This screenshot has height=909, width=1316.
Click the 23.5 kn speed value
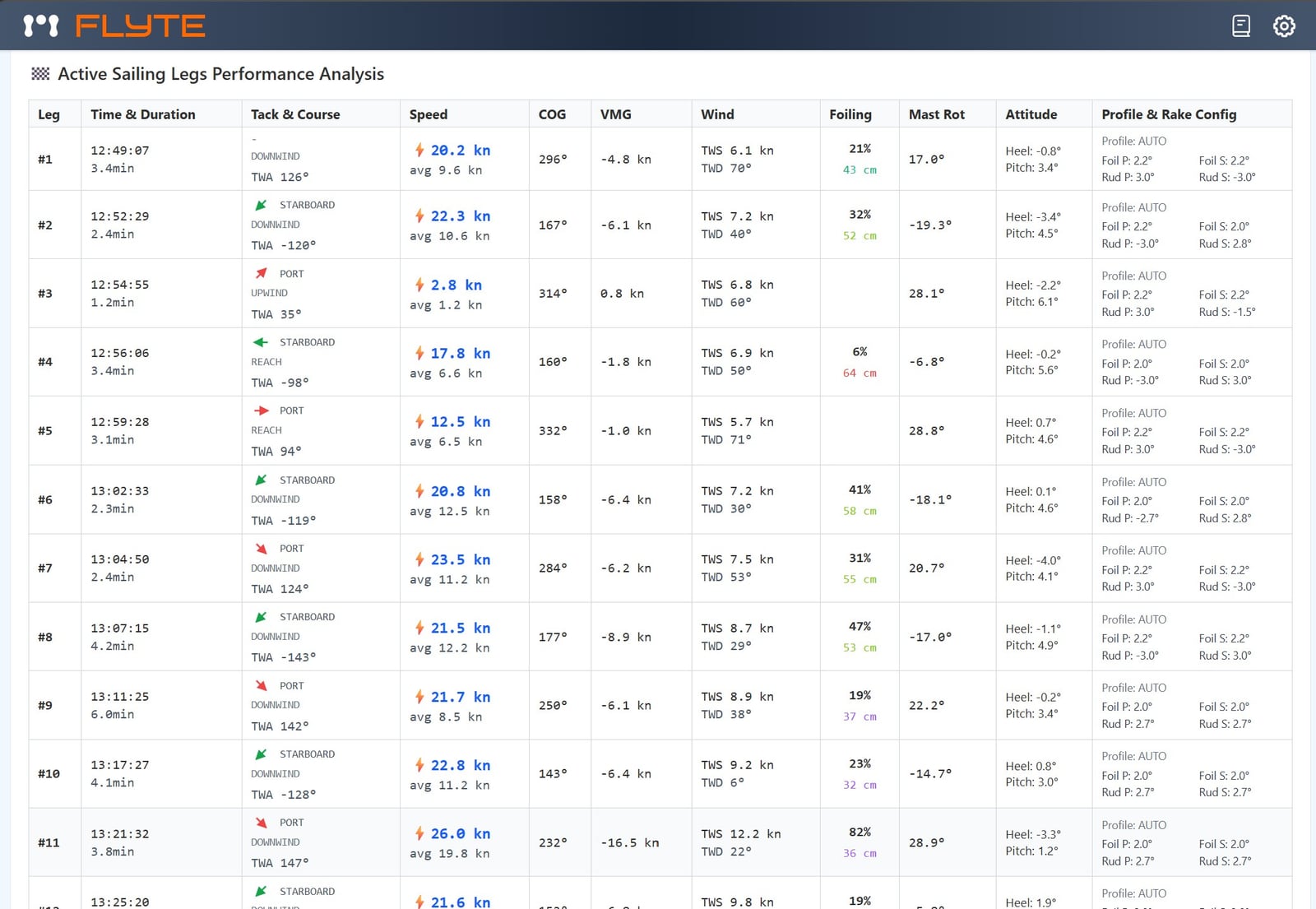point(461,559)
